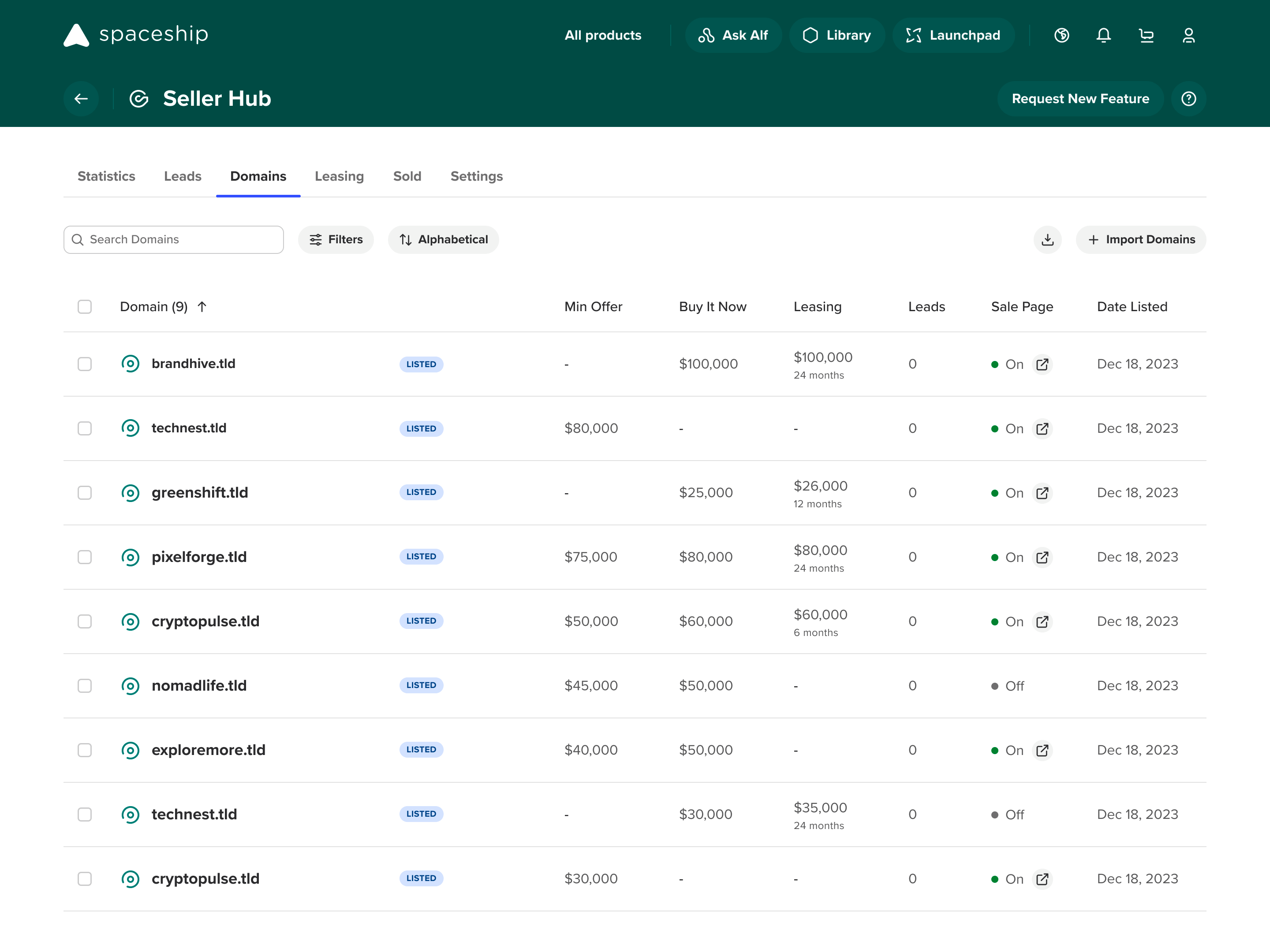Click the Spaceship logo icon

tap(76, 35)
